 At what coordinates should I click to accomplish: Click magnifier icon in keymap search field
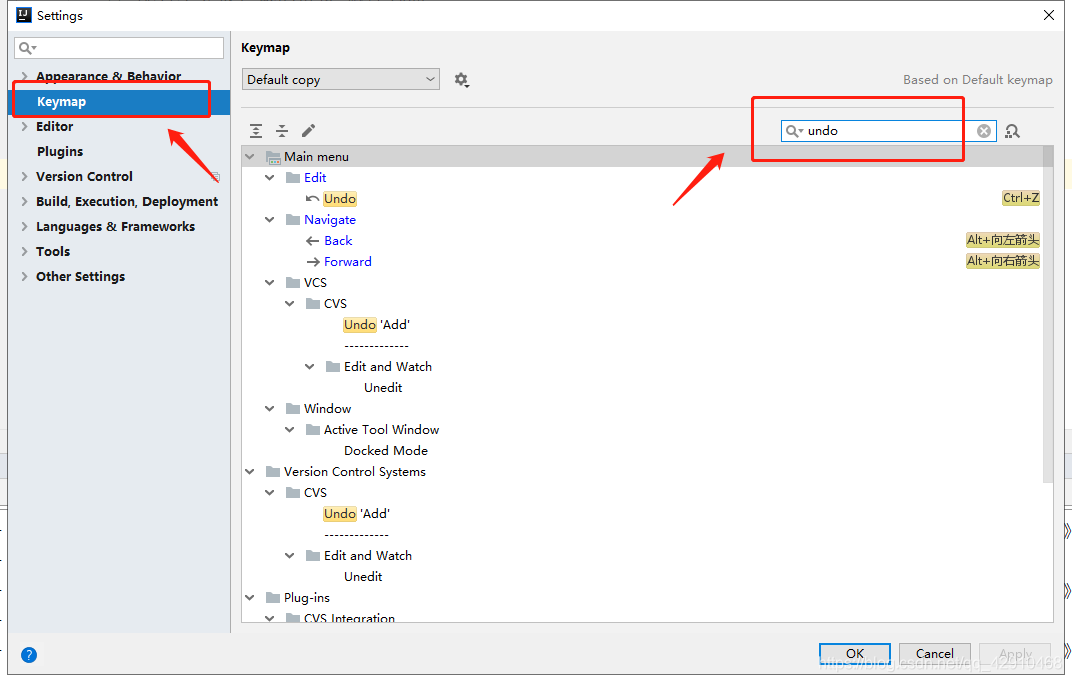coord(793,131)
